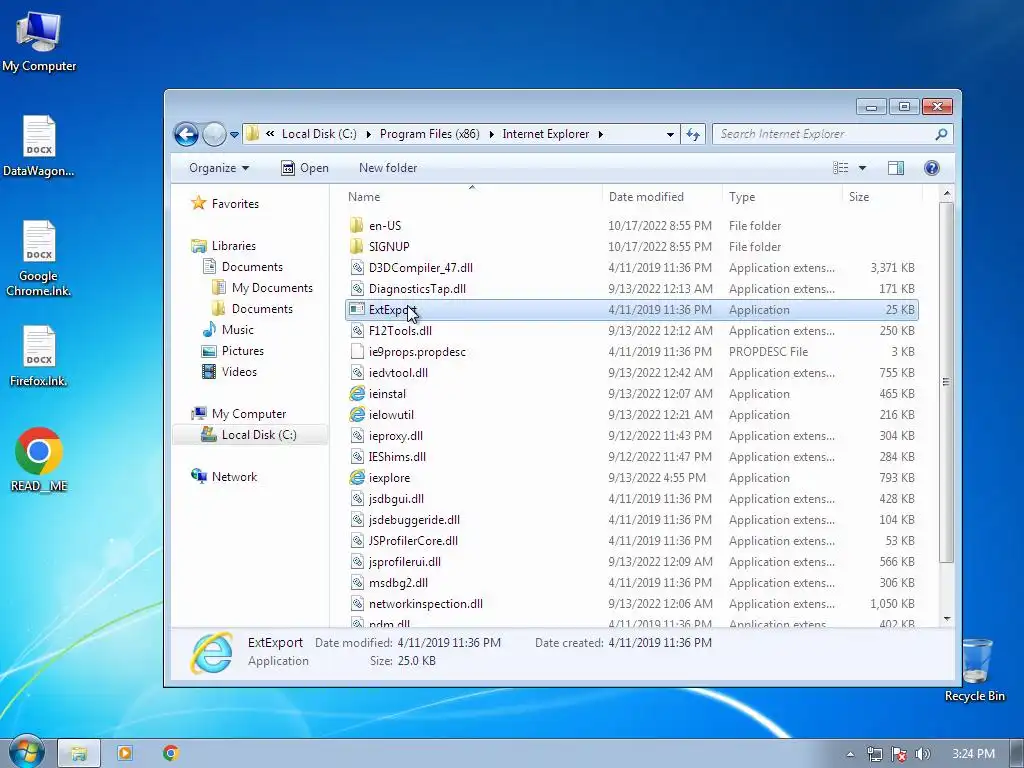Screen dimensions: 1024x768
Task: Create a New folder
Action: 388,168
